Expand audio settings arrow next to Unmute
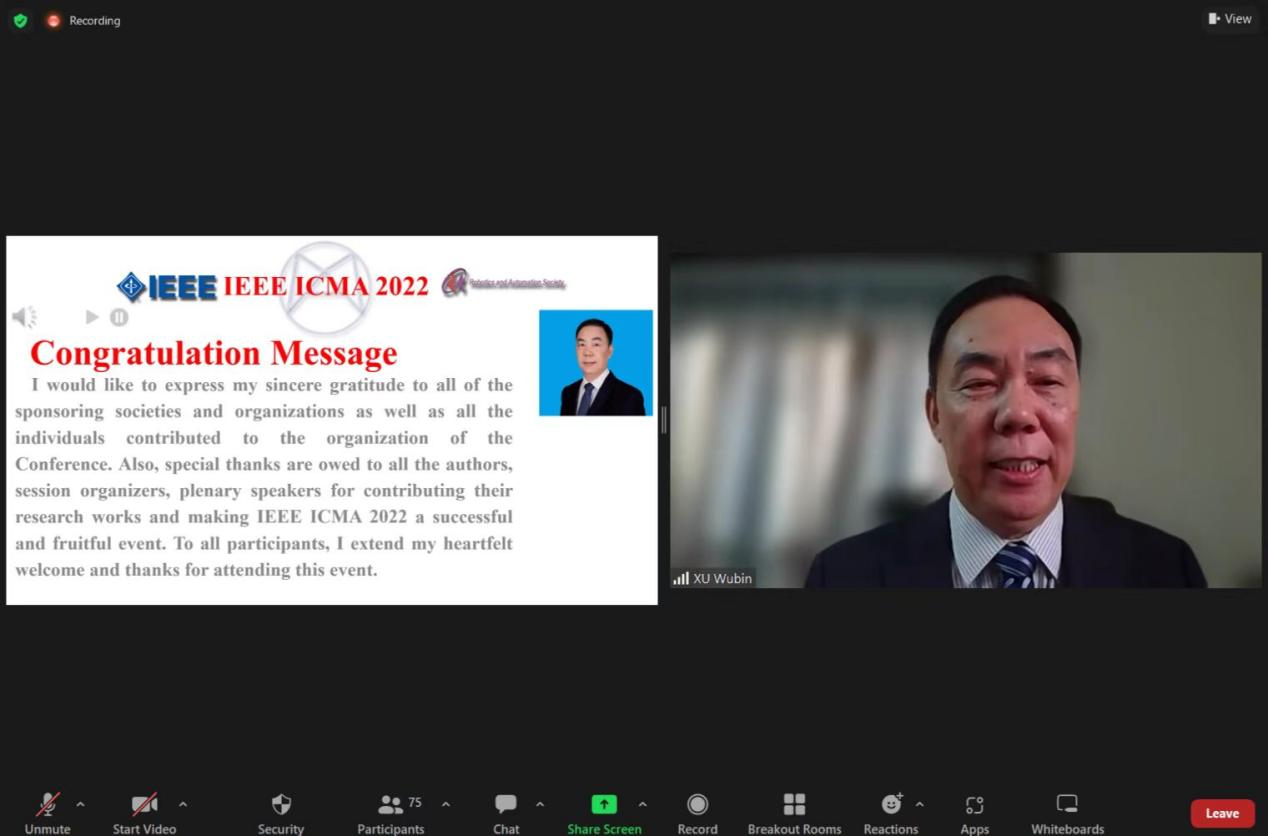Viewport: 1268px width, 836px height. click(x=81, y=804)
